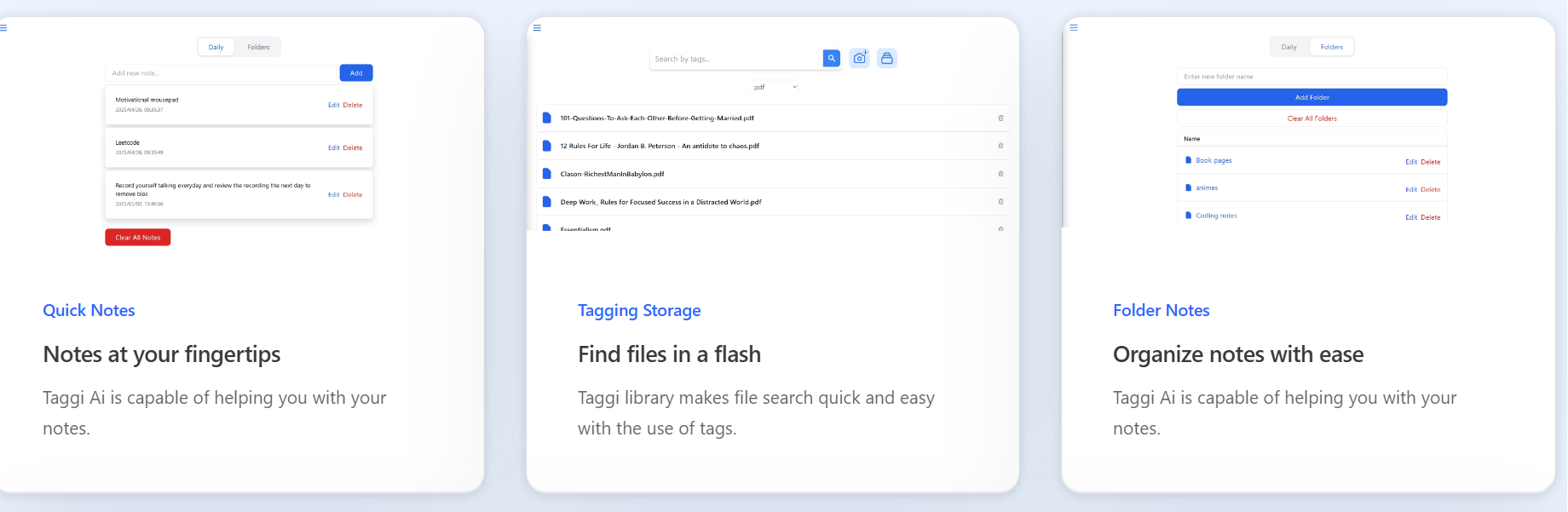The width and height of the screenshot is (1568, 512).
Task: Click the camera-plus capture icon
Action: [860, 58]
